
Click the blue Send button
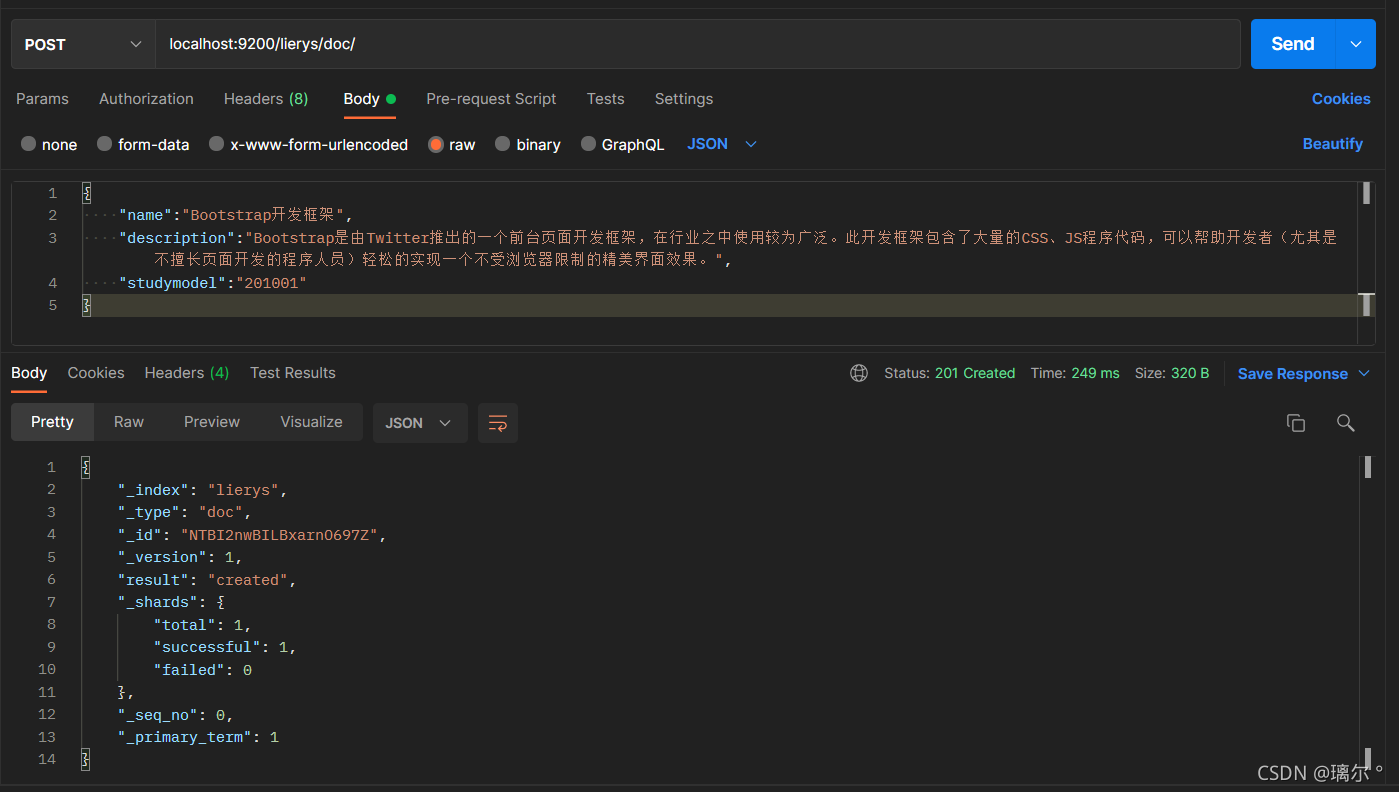pos(1292,44)
